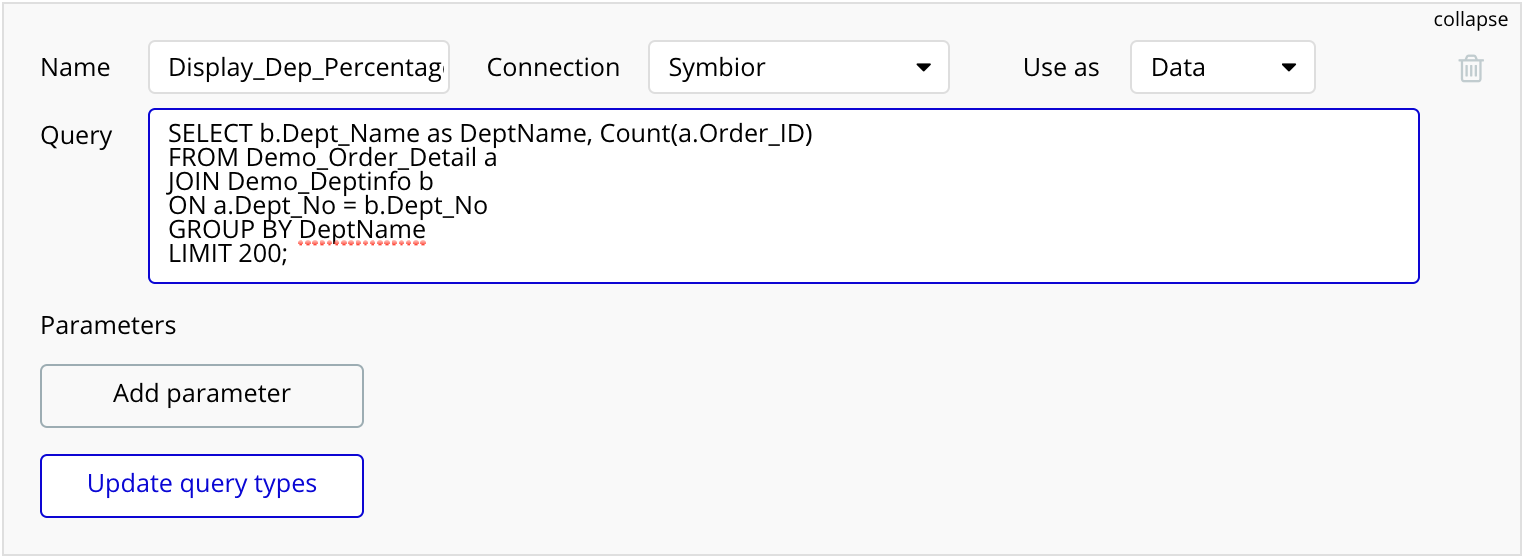
Task: Click the ON a.Dept_No = b.Dept_No line
Action: [x=328, y=206]
